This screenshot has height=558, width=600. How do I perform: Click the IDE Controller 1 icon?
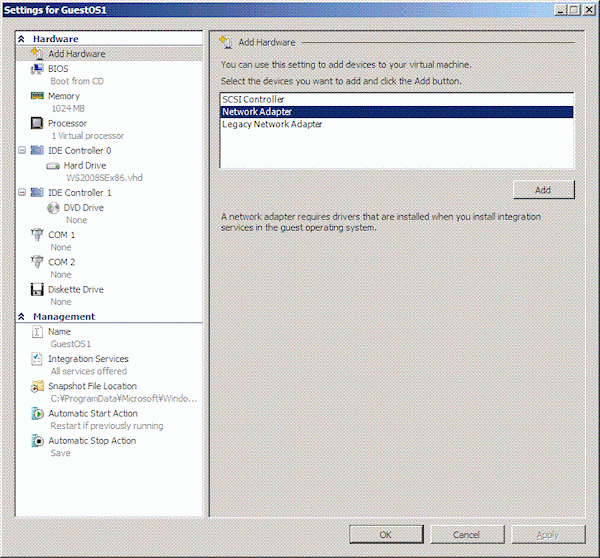click(x=37, y=193)
